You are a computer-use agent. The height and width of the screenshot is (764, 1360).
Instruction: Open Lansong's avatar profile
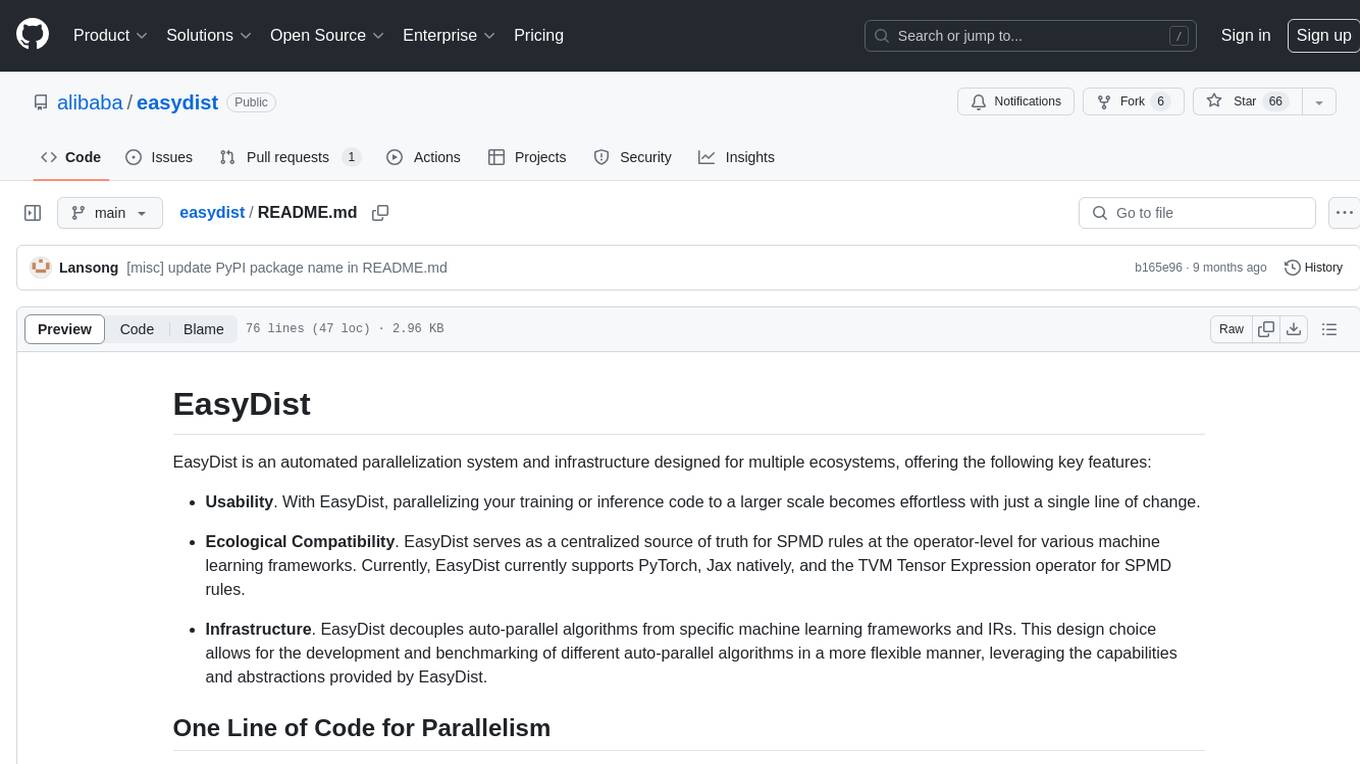41,267
